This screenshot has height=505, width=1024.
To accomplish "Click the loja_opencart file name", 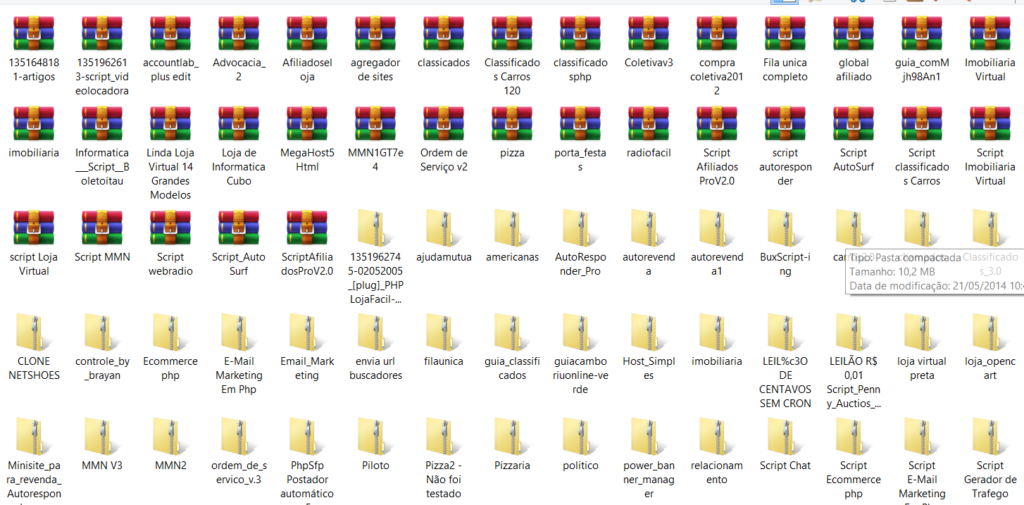I will pos(990,368).
